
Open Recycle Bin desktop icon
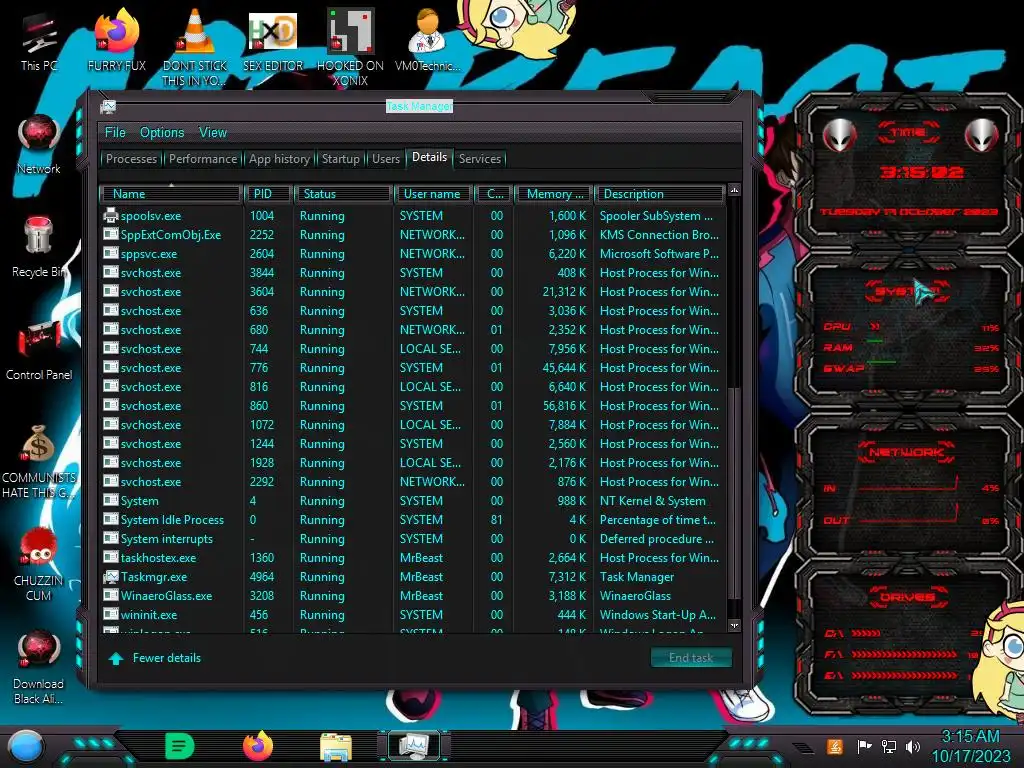[39, 248]
